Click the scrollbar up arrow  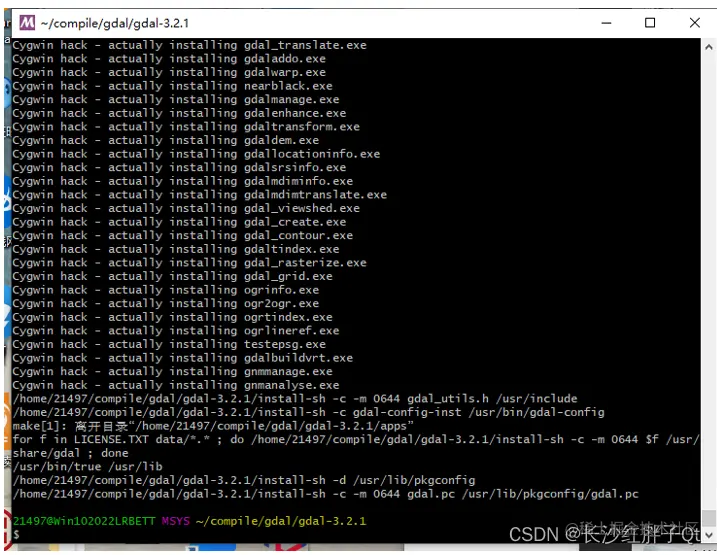[709, 47]
